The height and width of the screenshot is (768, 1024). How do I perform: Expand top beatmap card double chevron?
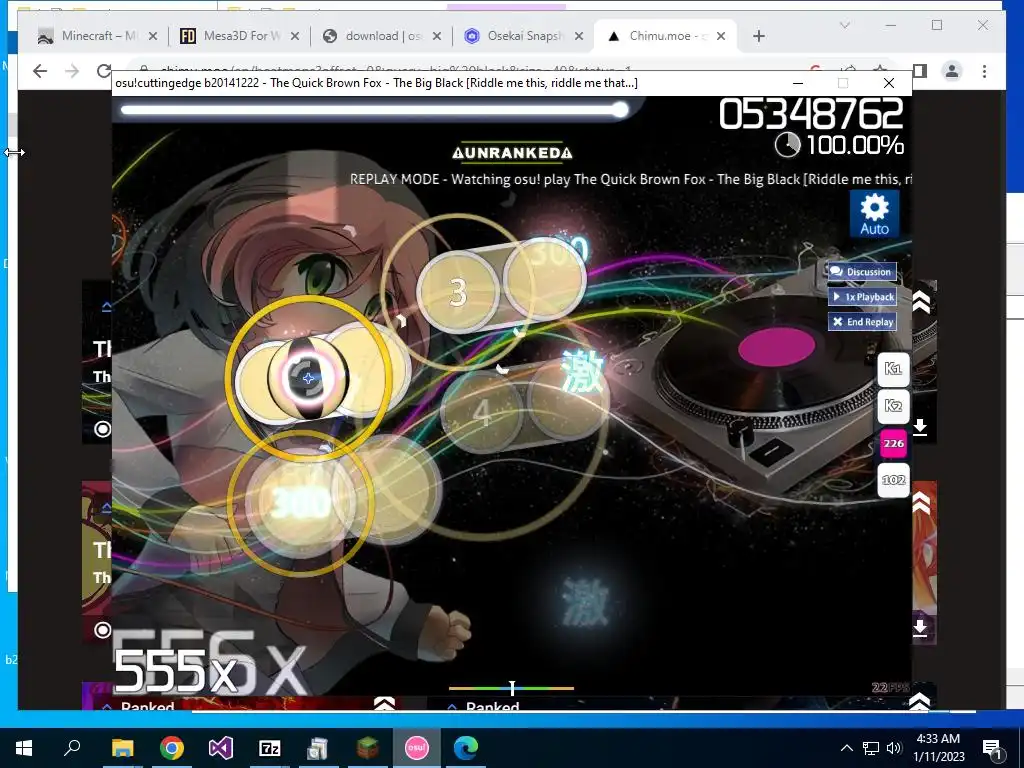click(x=921, y=302)
